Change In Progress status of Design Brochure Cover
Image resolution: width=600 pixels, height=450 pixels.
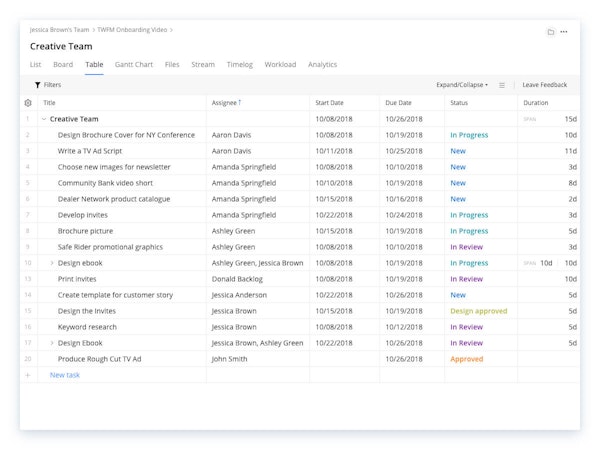coord(469,135)
